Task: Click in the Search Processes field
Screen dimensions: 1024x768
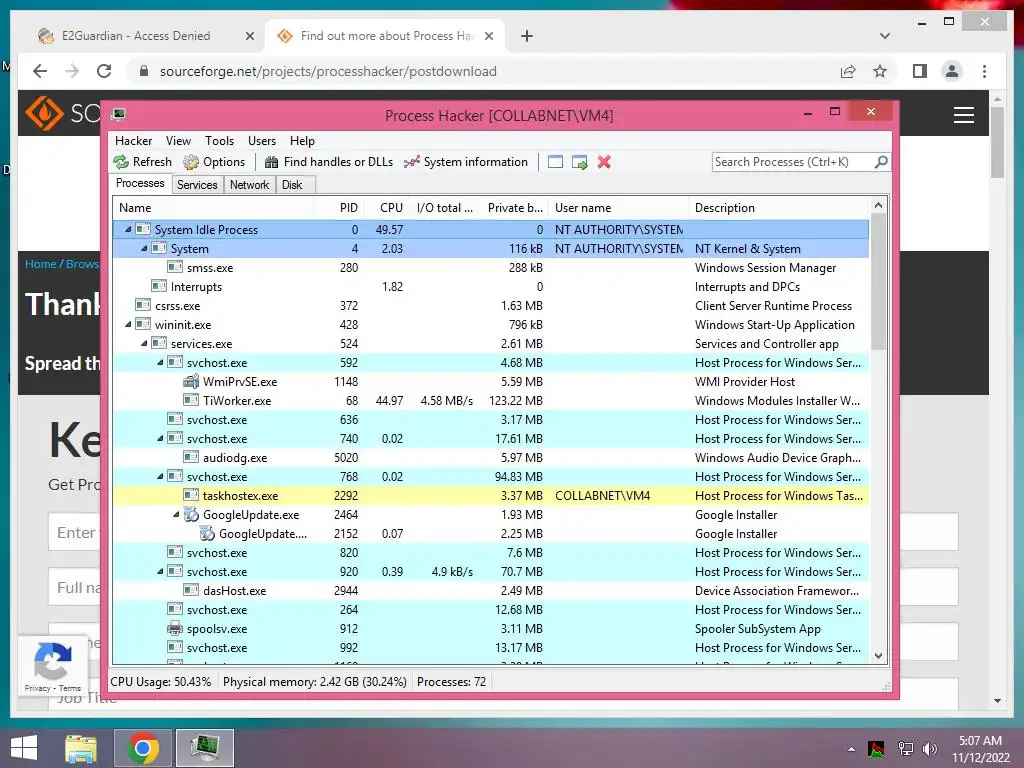Action: pos(793,162)
